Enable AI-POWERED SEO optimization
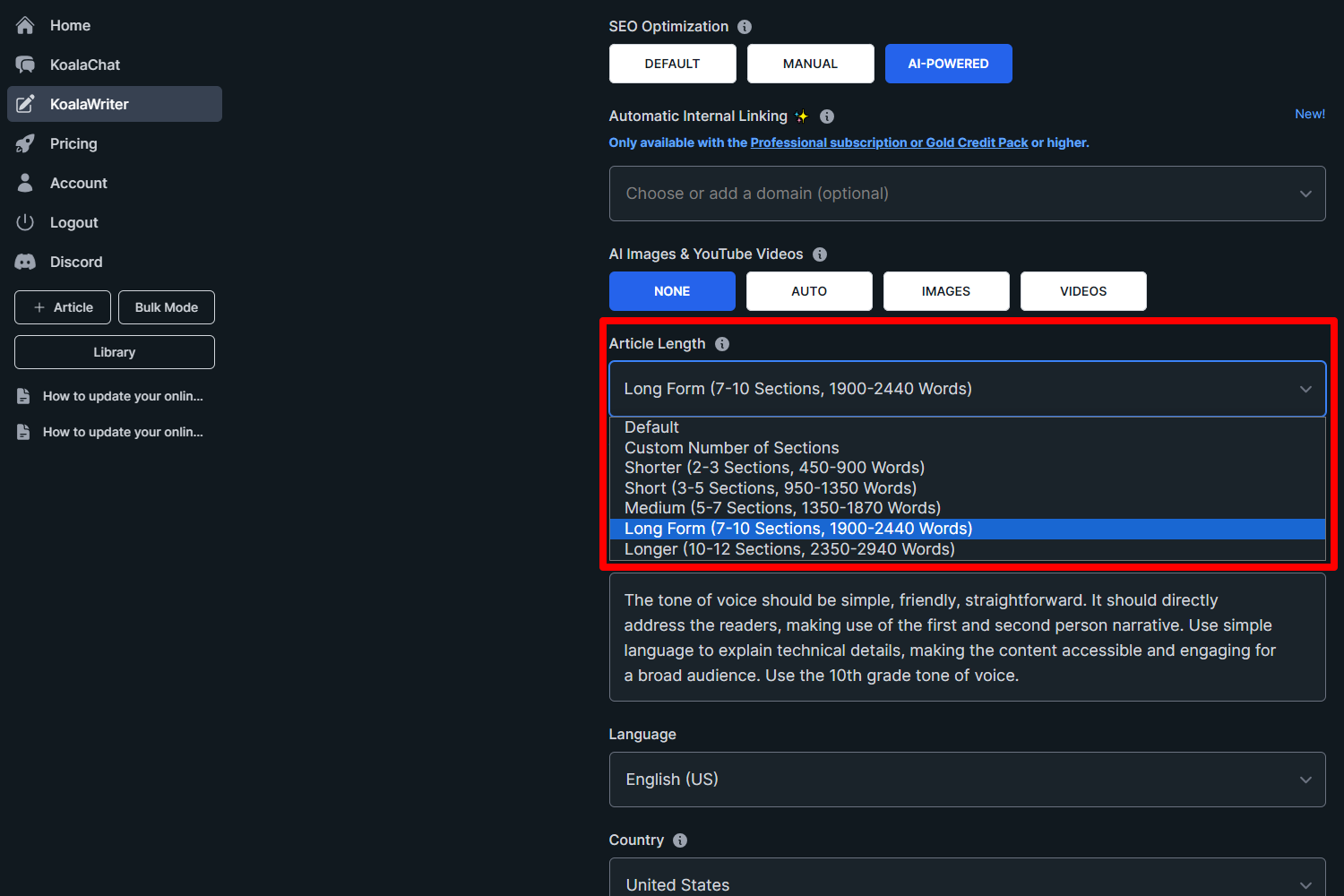Screen dimensions: 1344x896 tap(948, 63)
